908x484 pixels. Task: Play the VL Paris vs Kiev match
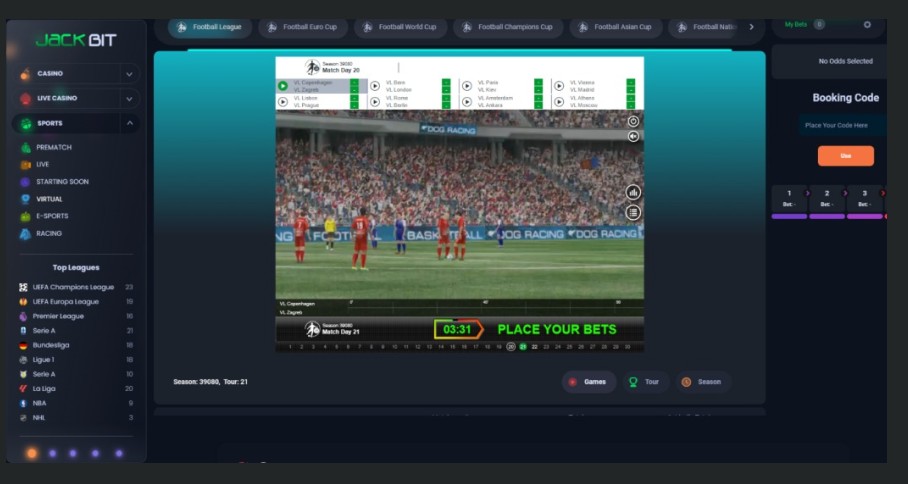[466, 85]
